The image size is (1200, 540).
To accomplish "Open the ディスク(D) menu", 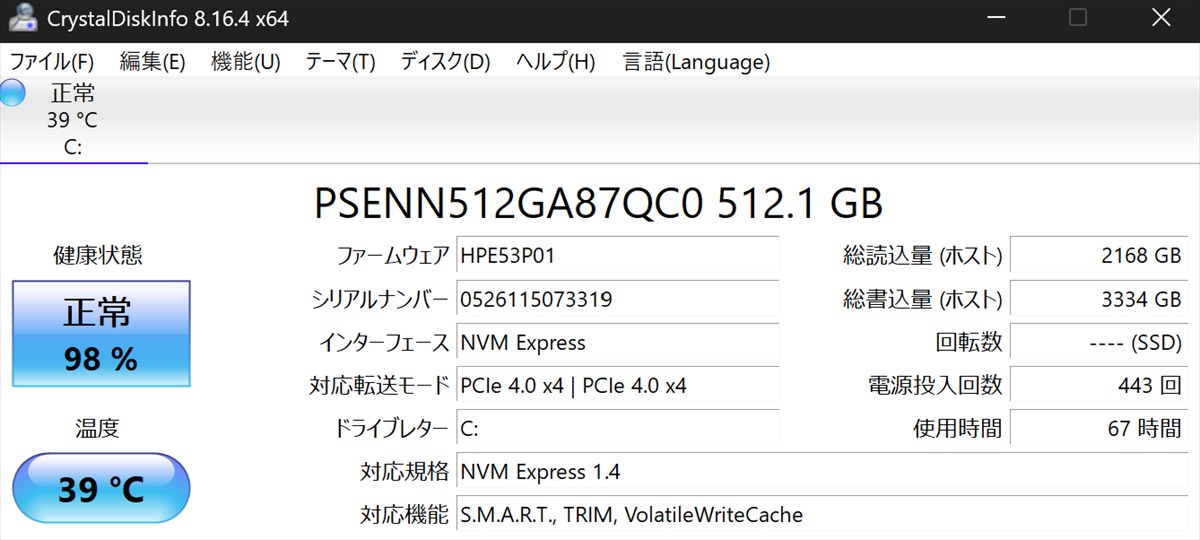I will [445, 62].
